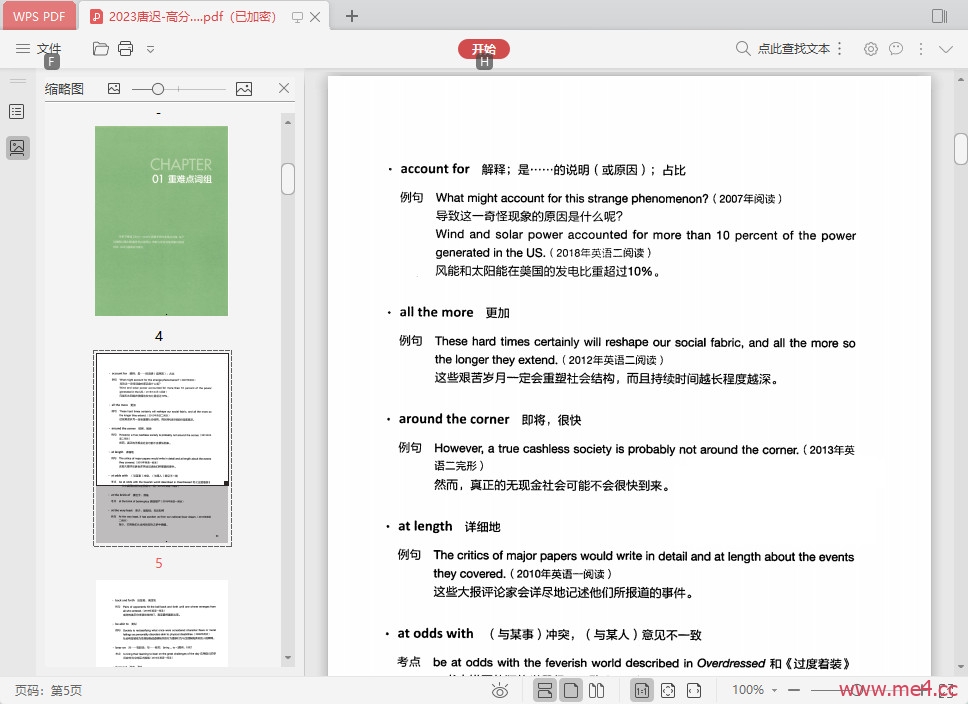968x704 pixels.
Task: Toggle eye protection mode icon
Action: coord(499,690)
